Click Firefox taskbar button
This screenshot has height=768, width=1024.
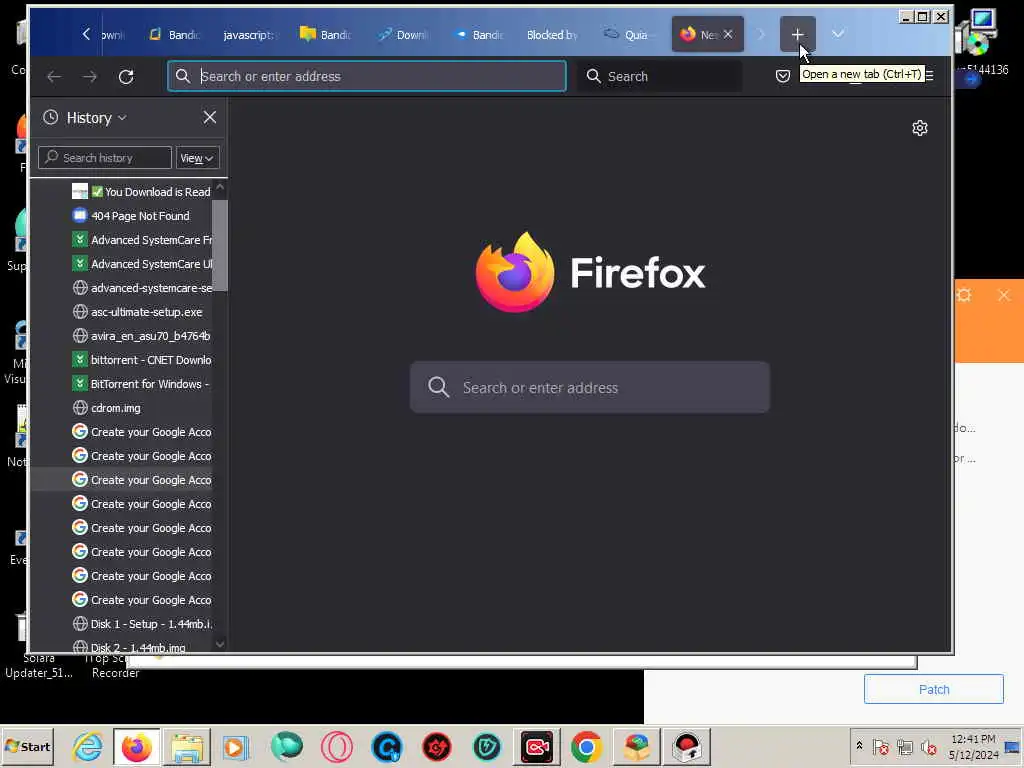point(136,747)
